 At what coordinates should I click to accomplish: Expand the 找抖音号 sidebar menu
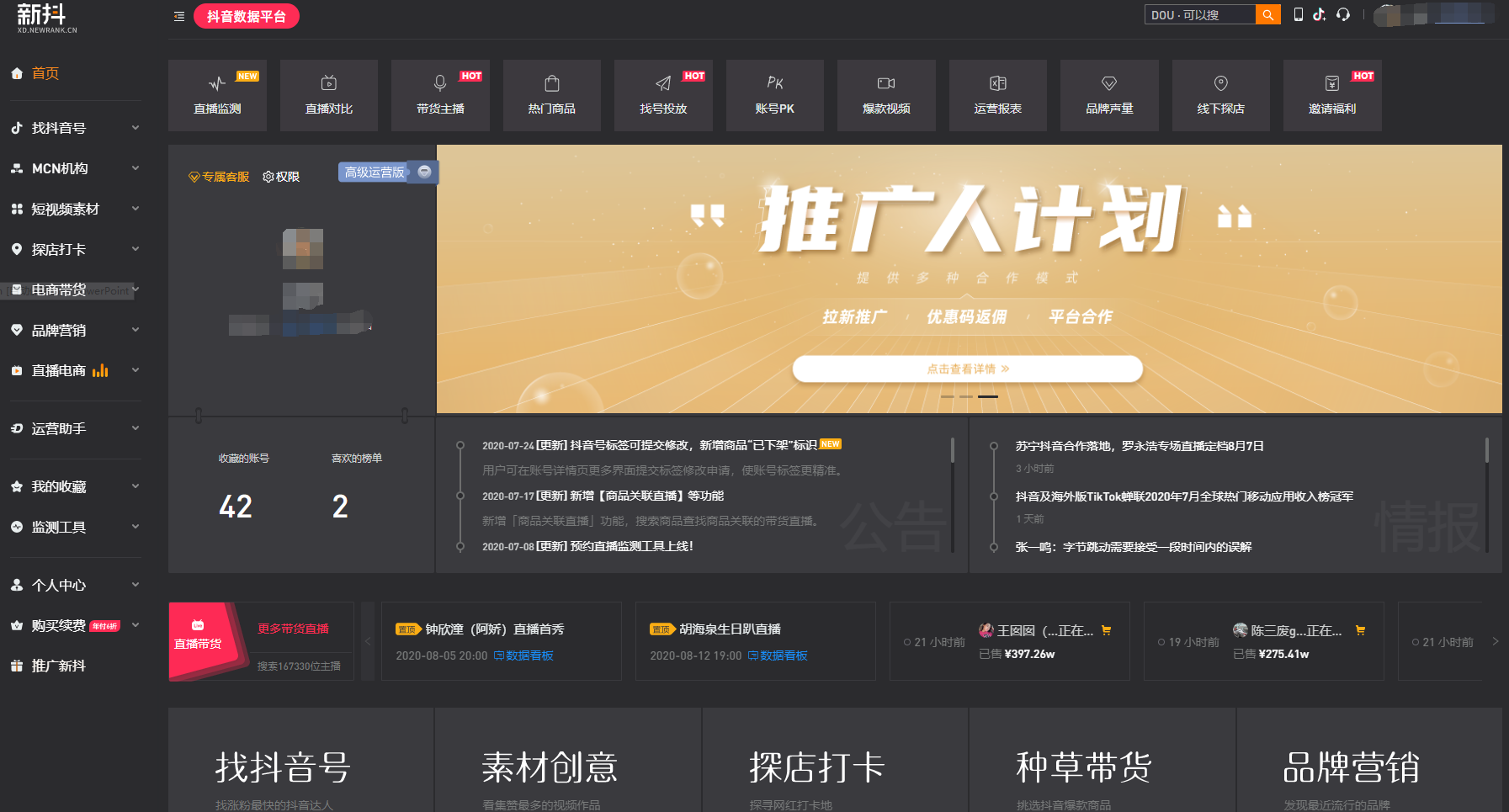75,128
